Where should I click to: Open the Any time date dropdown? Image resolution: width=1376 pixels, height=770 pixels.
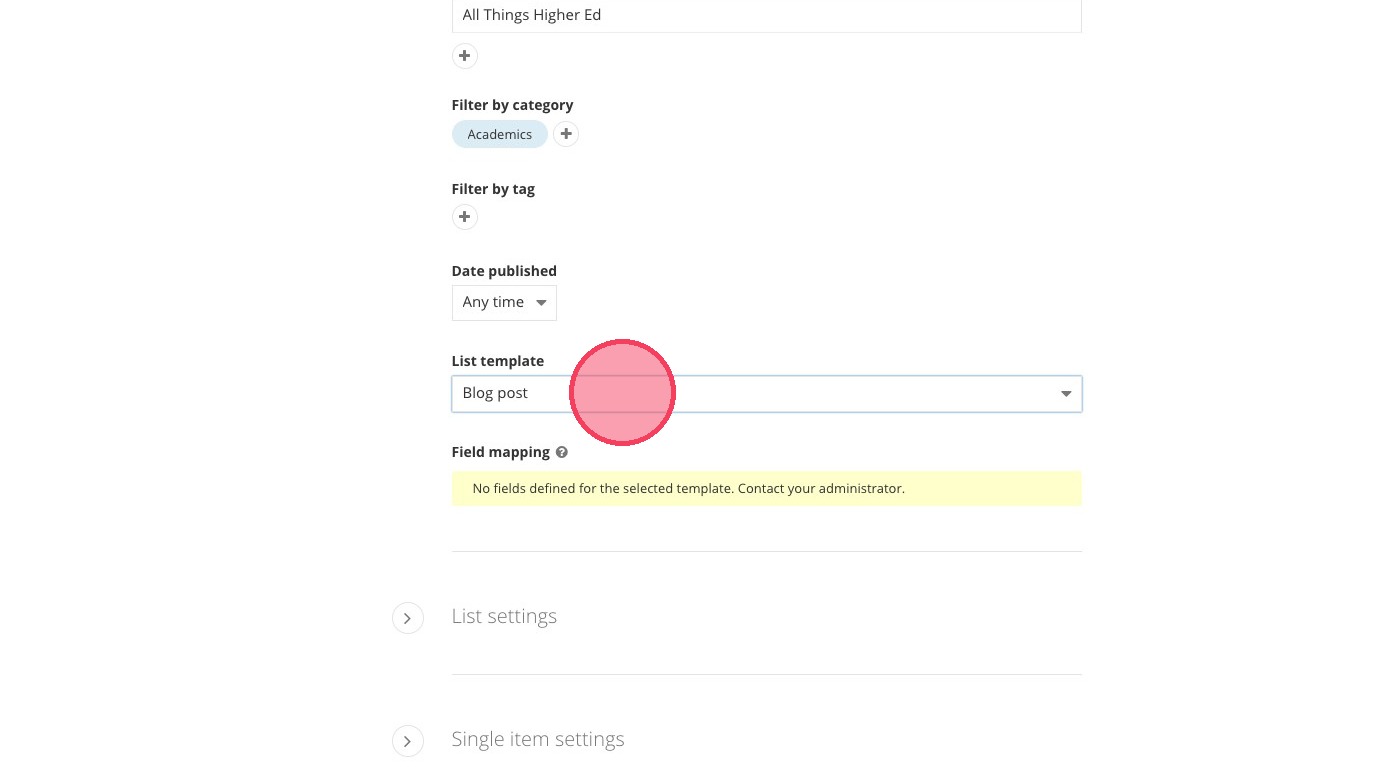503,303
